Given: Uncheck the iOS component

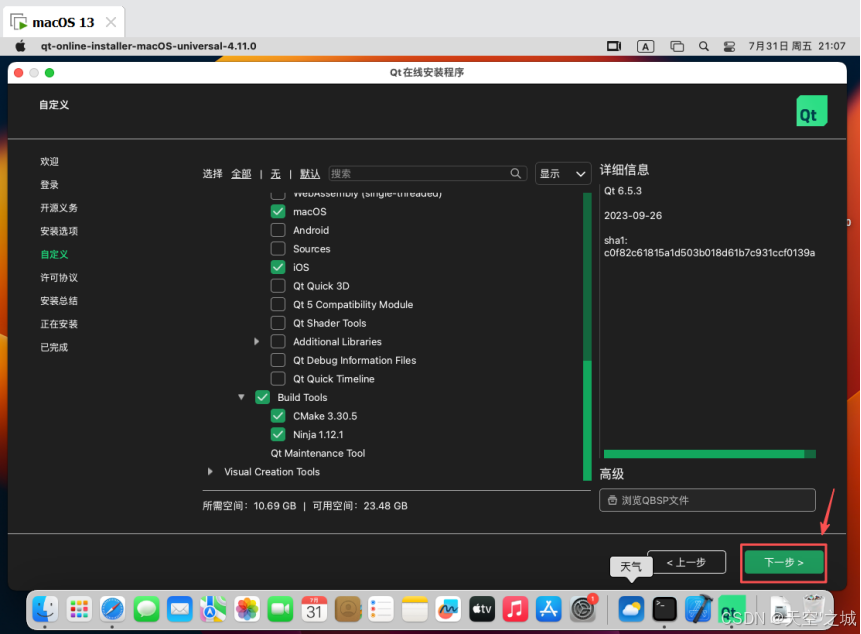Looking at the screenshot, I should (278, 267).
